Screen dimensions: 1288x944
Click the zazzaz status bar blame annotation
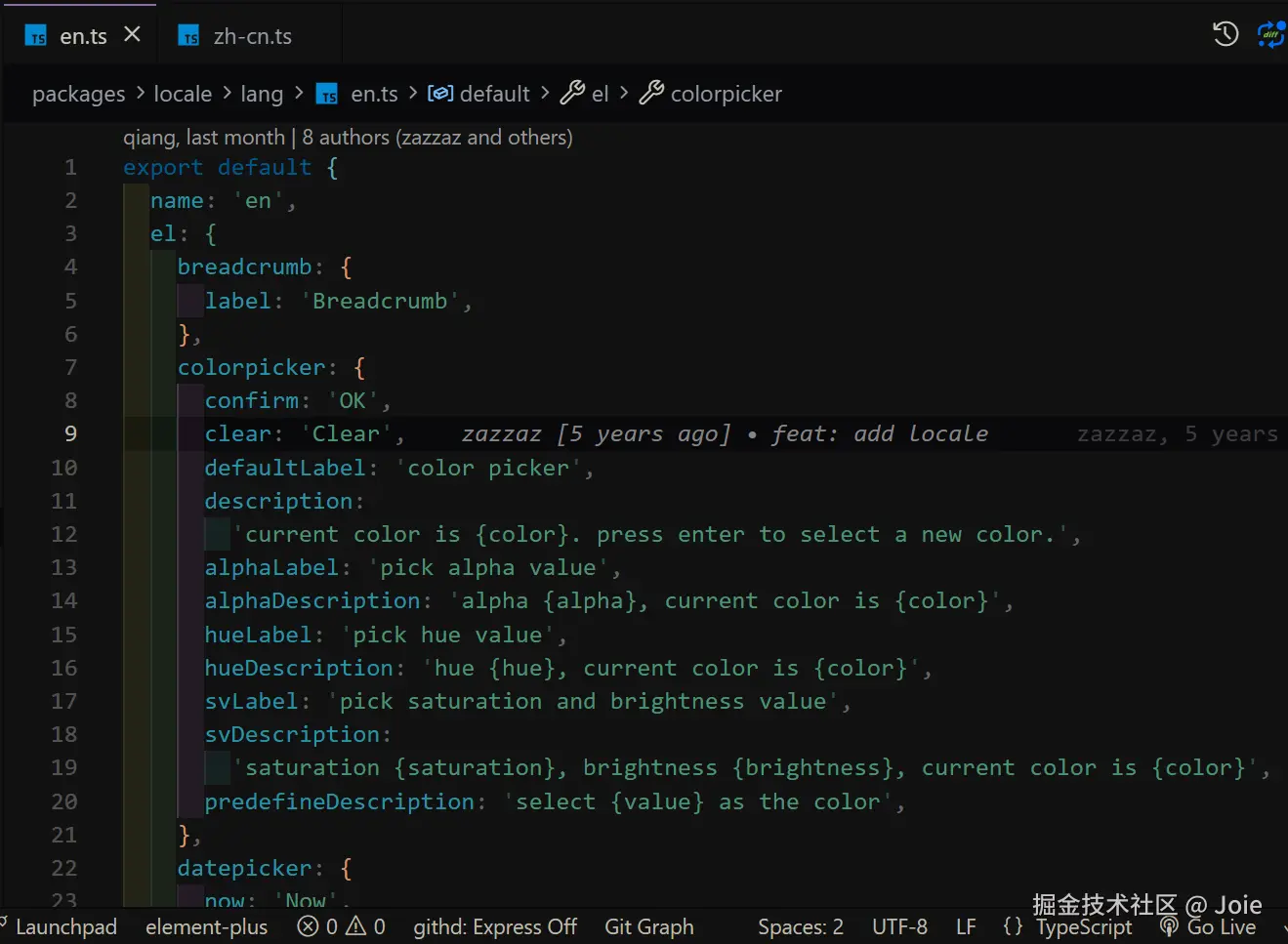pos(1178,434)
